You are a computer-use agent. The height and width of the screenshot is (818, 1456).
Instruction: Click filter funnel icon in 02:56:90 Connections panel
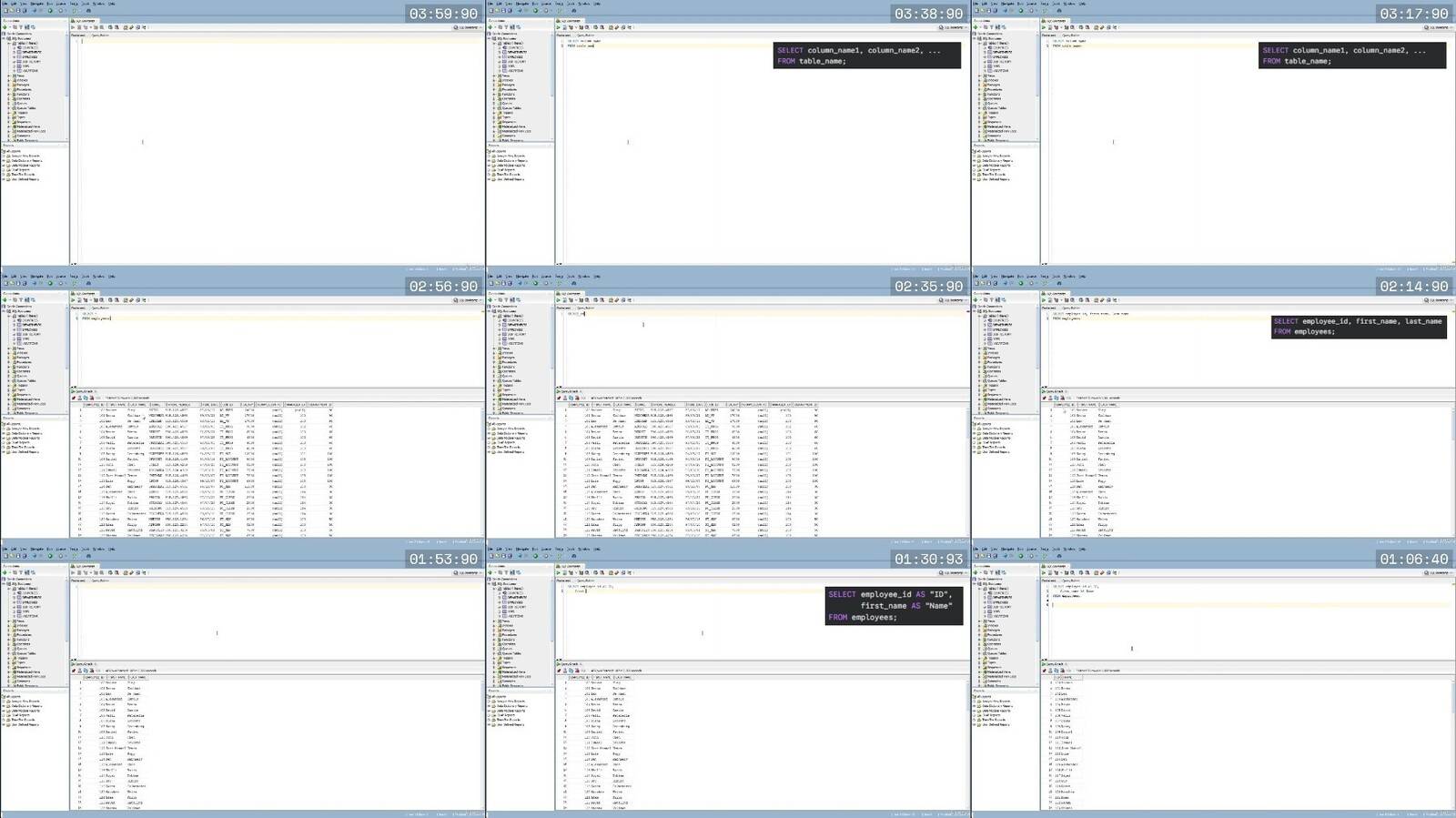tap(21, 300)
